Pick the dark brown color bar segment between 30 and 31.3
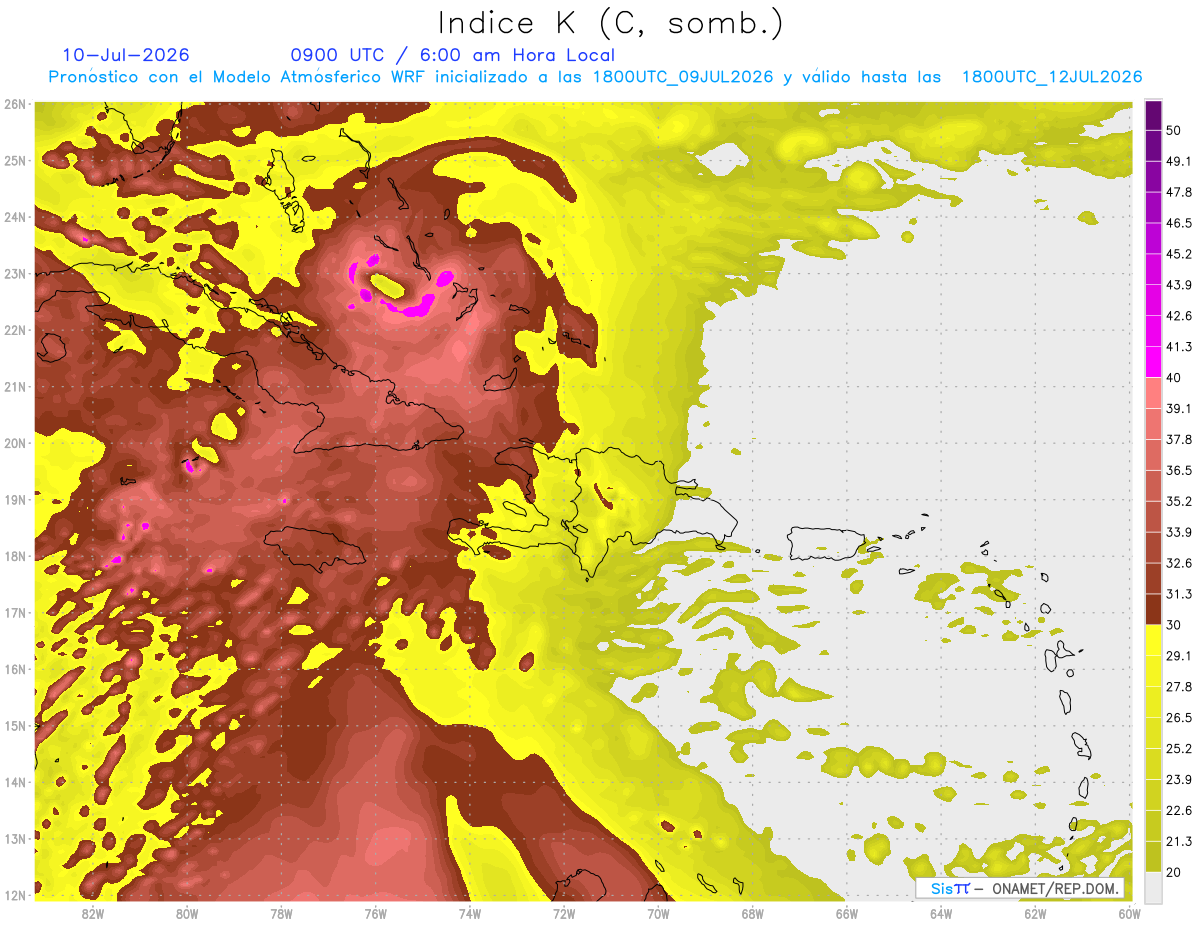The width and height of the screenshot is (1200, 927). click(x=1153, y=610)
